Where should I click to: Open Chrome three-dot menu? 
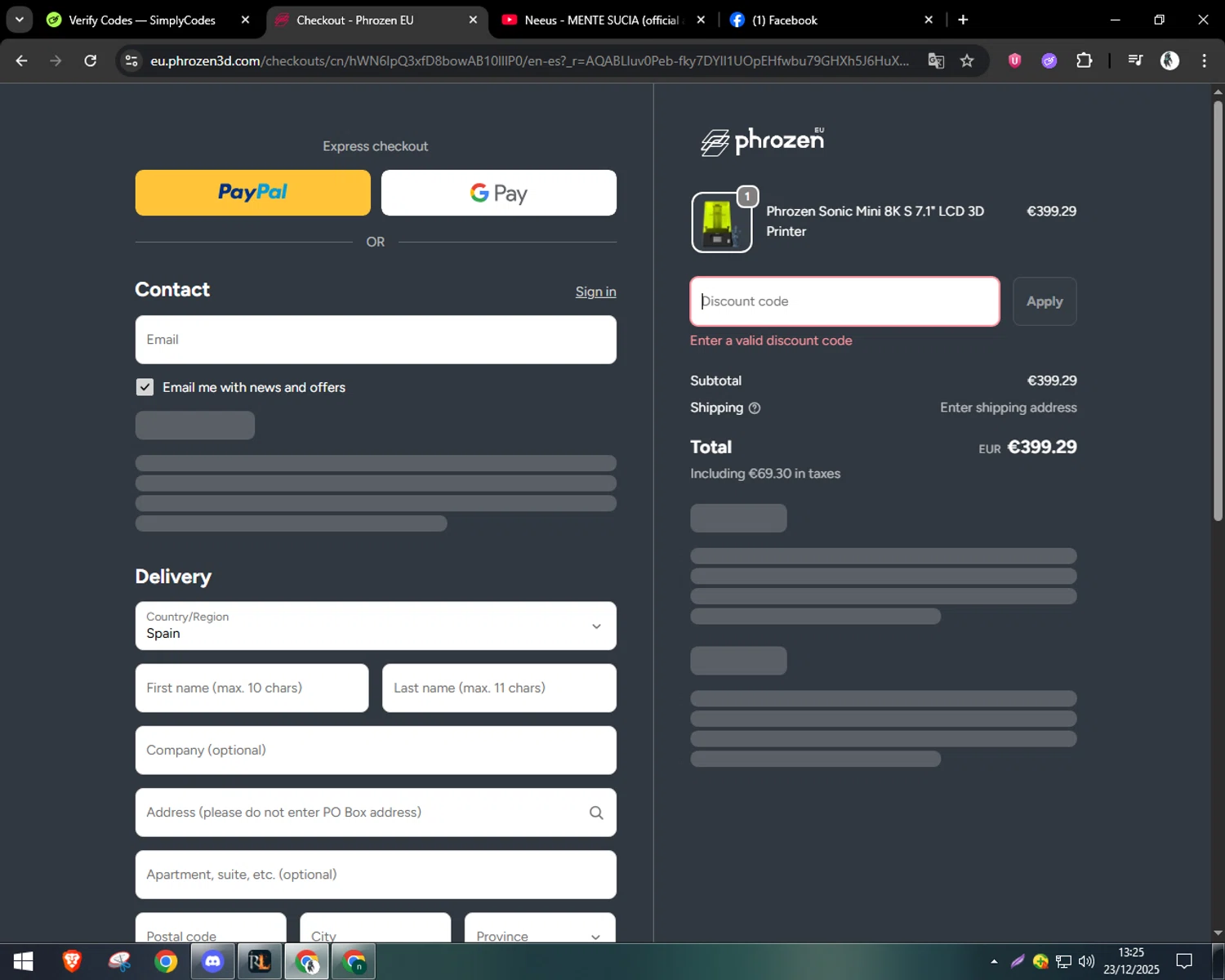[1204, 60]
